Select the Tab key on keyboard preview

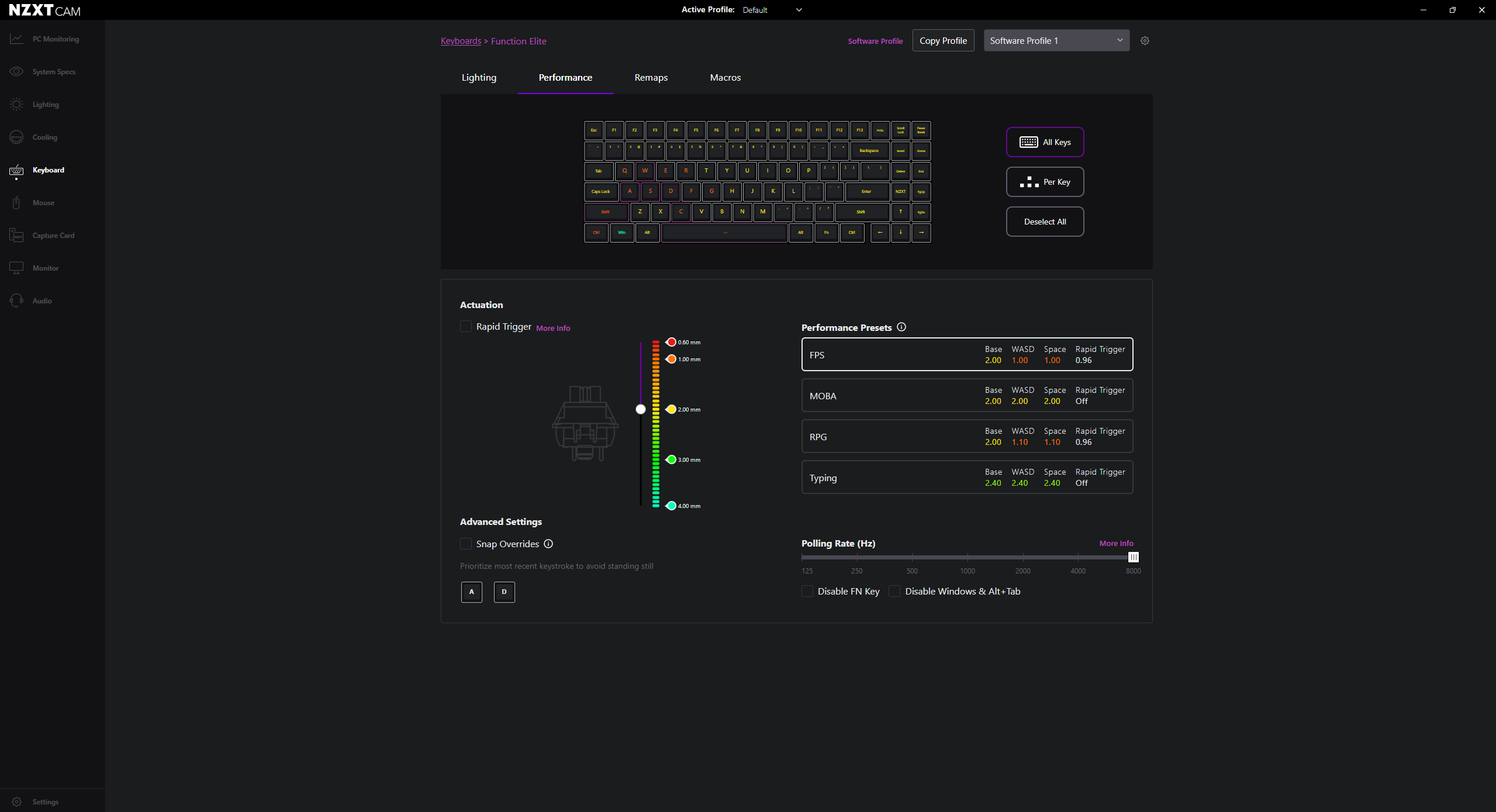coord(599,171)
